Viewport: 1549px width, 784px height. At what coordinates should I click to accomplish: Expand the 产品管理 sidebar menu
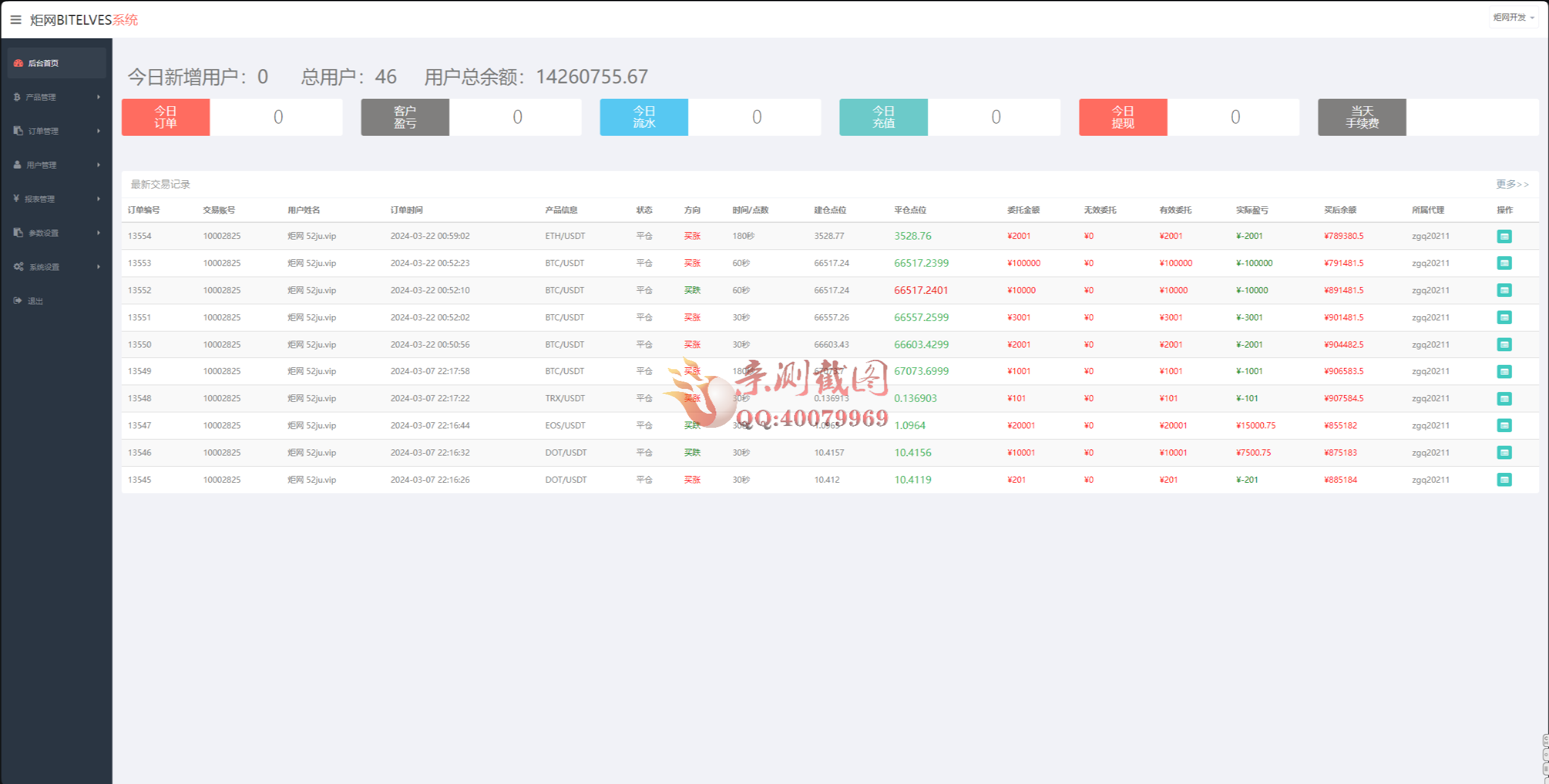pos(56,97)
